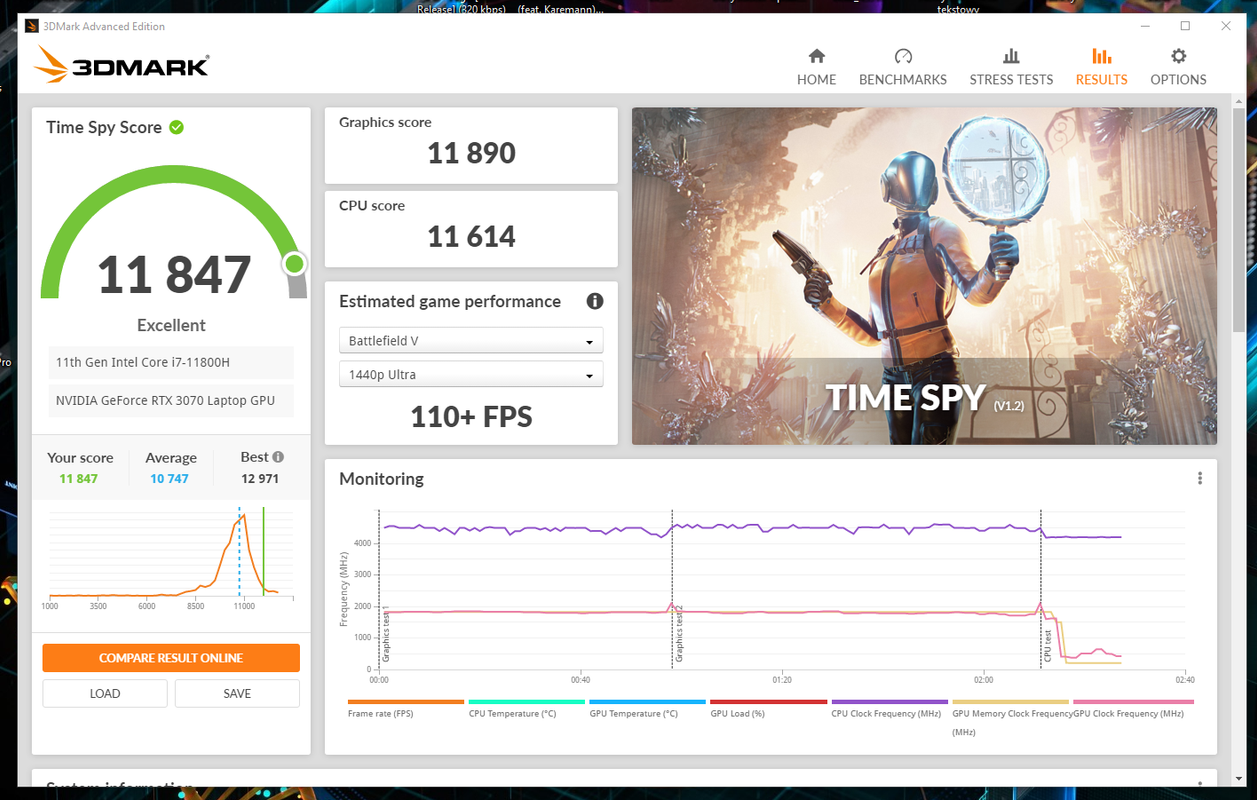Screen dimensions: 1257x800
Task: Click the Graphics score value 11 890
Action: [x=471, y=153]
